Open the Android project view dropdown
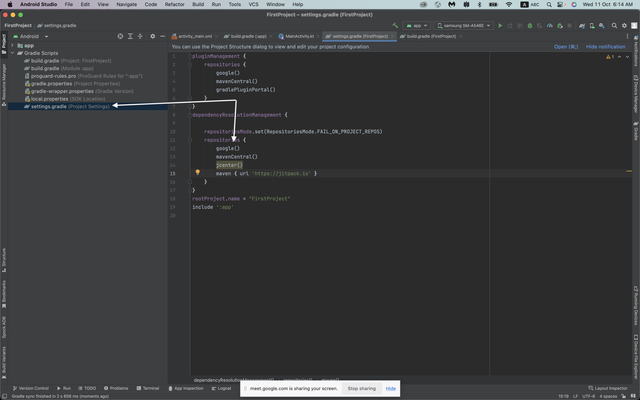The width and height of the screenshot is (640, 400). click(x=30, y=36)
